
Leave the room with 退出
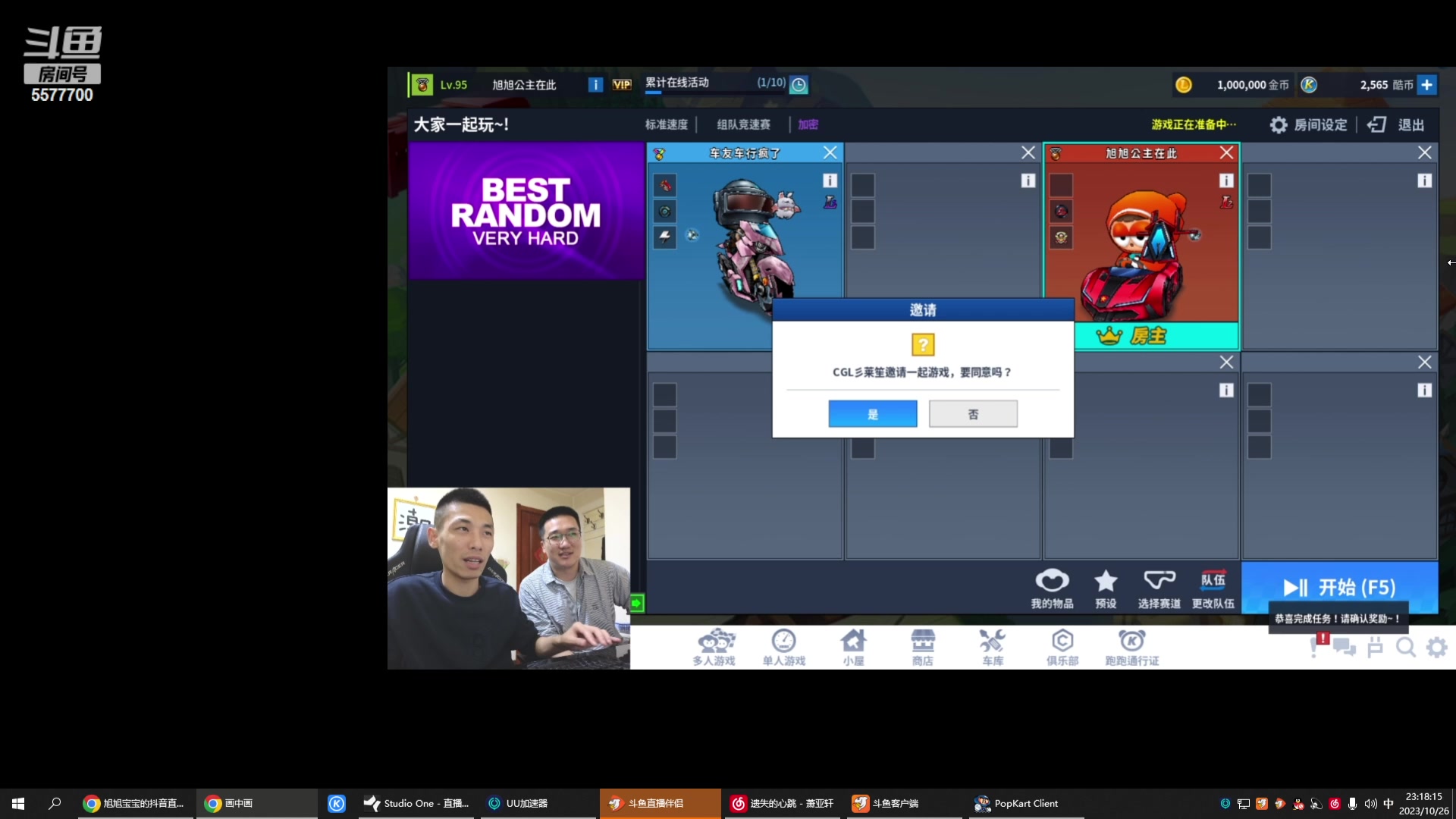coord(1396,124)
